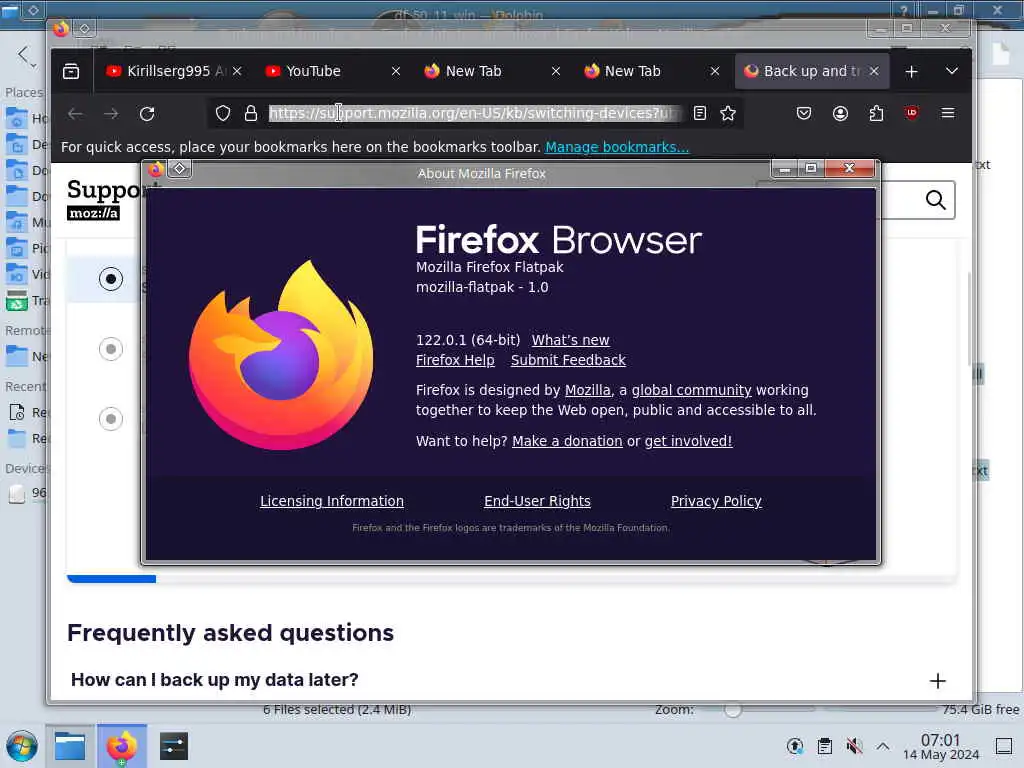Select the third radio option
Screen dimensions: 1024x768
point(111,419)
